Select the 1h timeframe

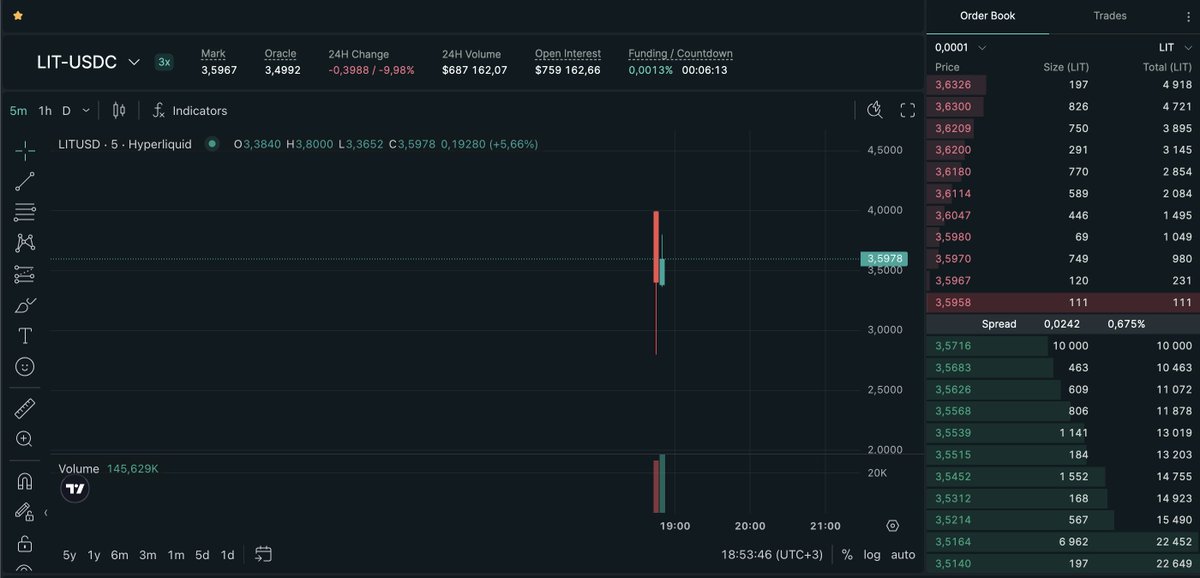click(x=45, y=111)
